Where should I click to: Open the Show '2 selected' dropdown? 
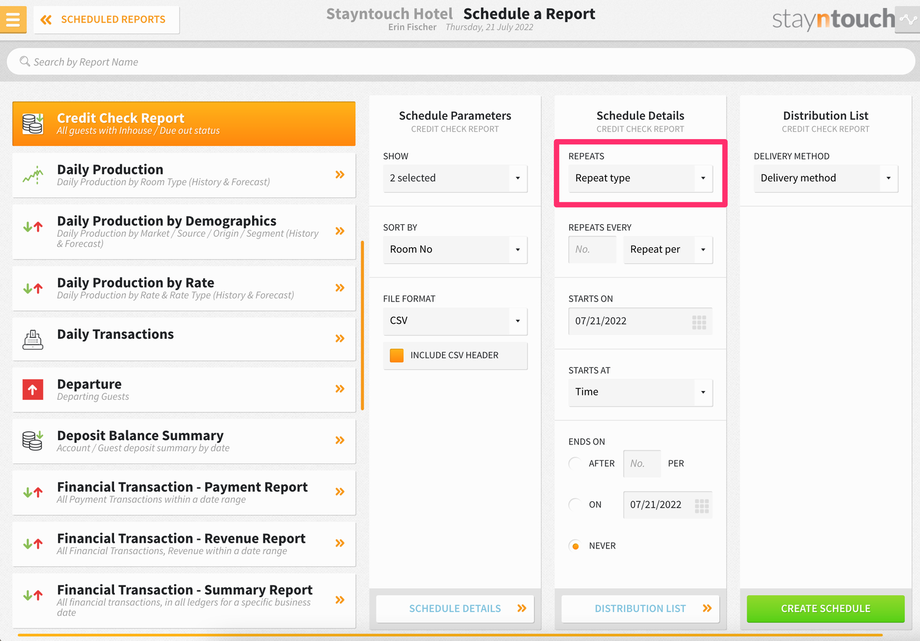[455, 178]
